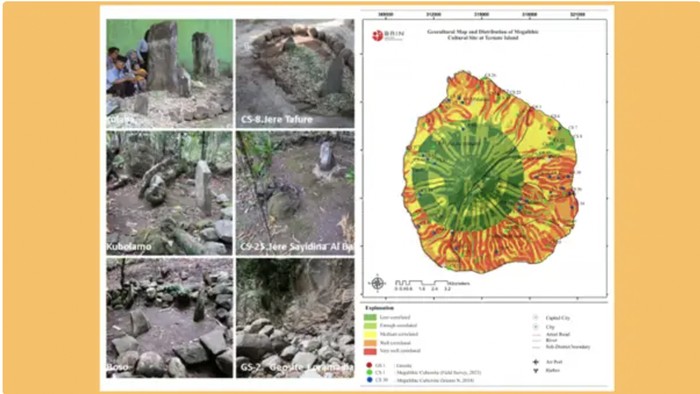
Task: Open the CS-8 Jere Tafure photo
Action: (295, 73)
